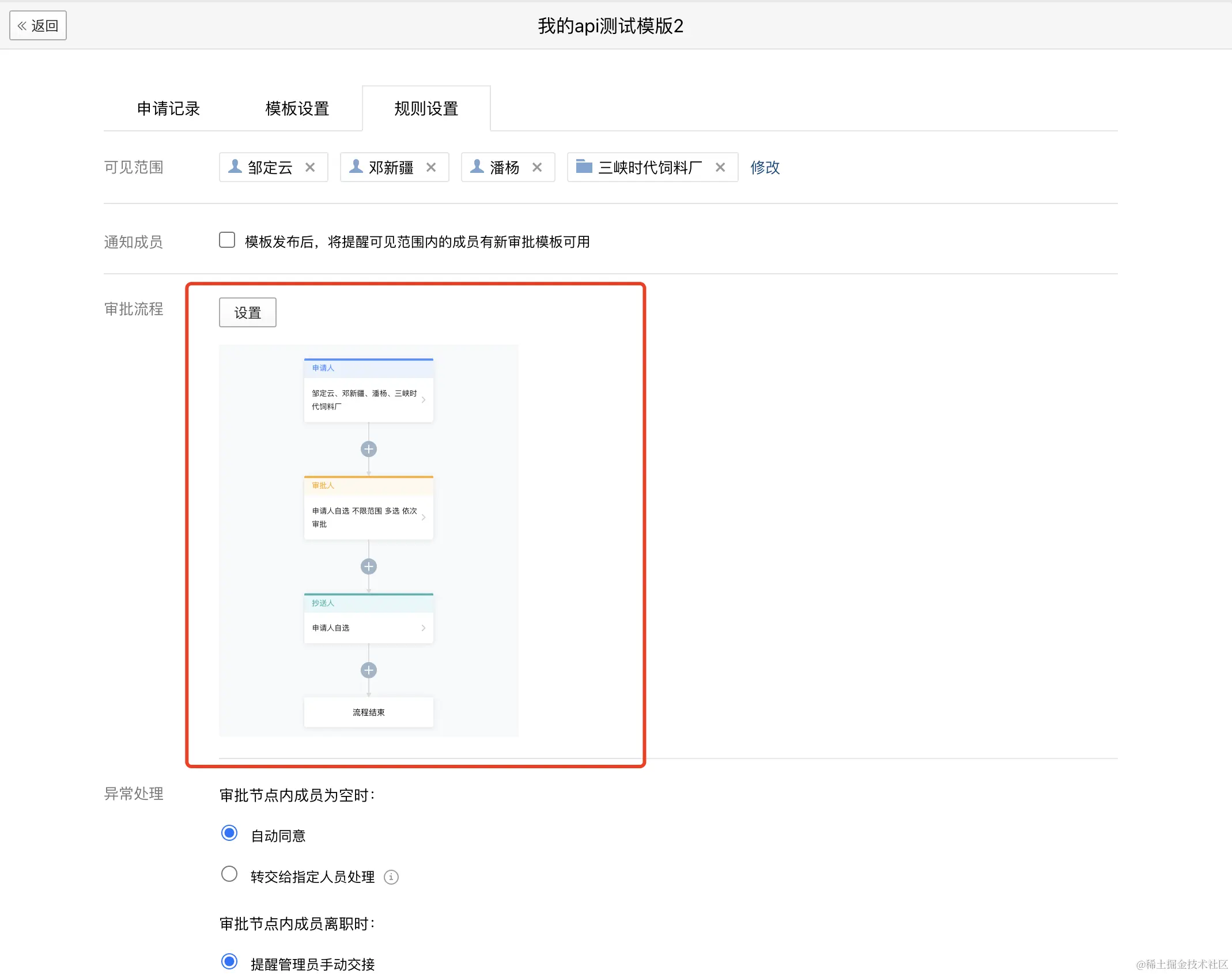The image size is (1232, 974).
Task: Select 自动同意 radio option
Action: (x=229, y=833)
